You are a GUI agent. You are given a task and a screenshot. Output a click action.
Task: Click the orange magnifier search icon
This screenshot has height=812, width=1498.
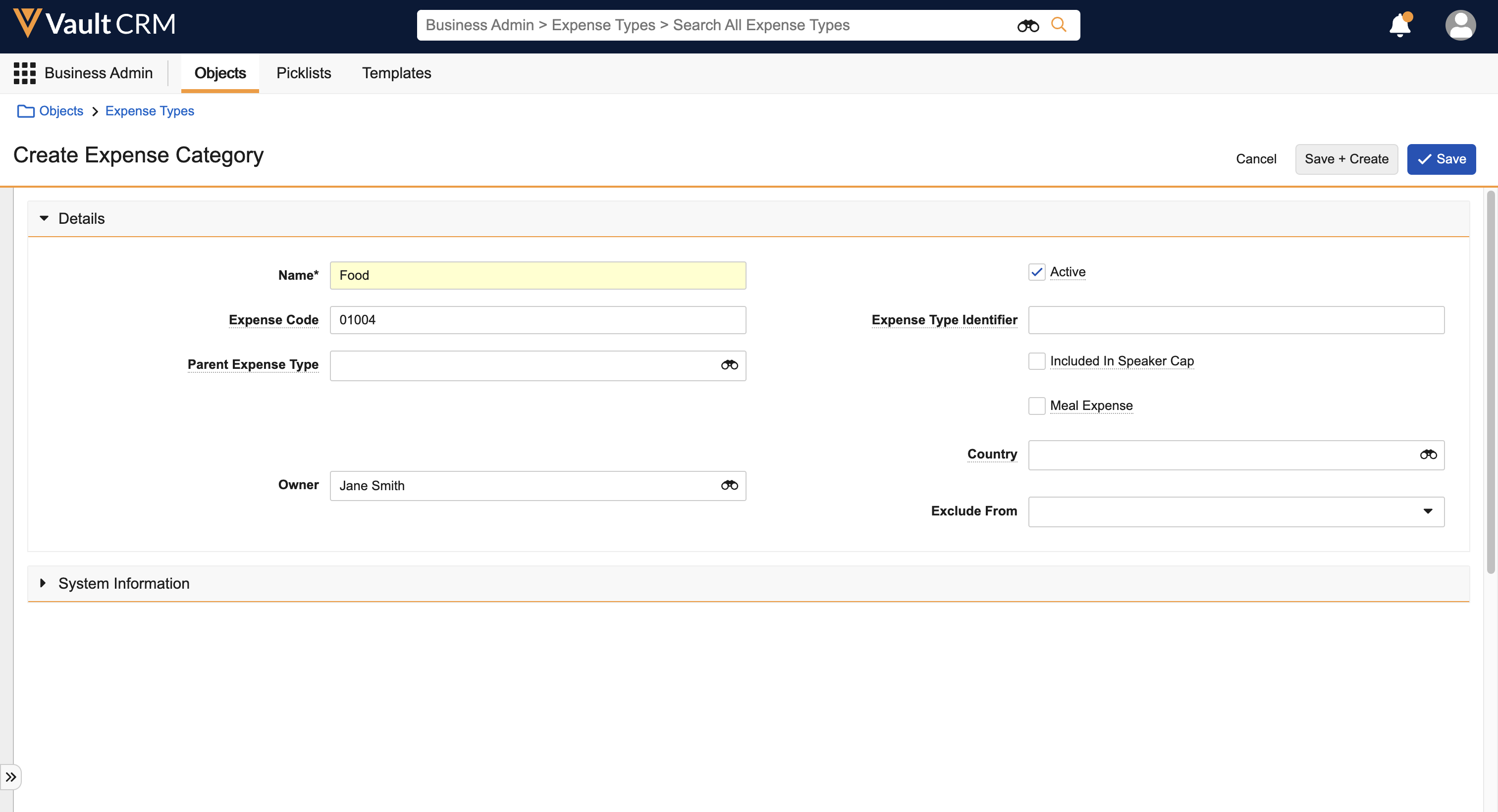[1059, 25]
